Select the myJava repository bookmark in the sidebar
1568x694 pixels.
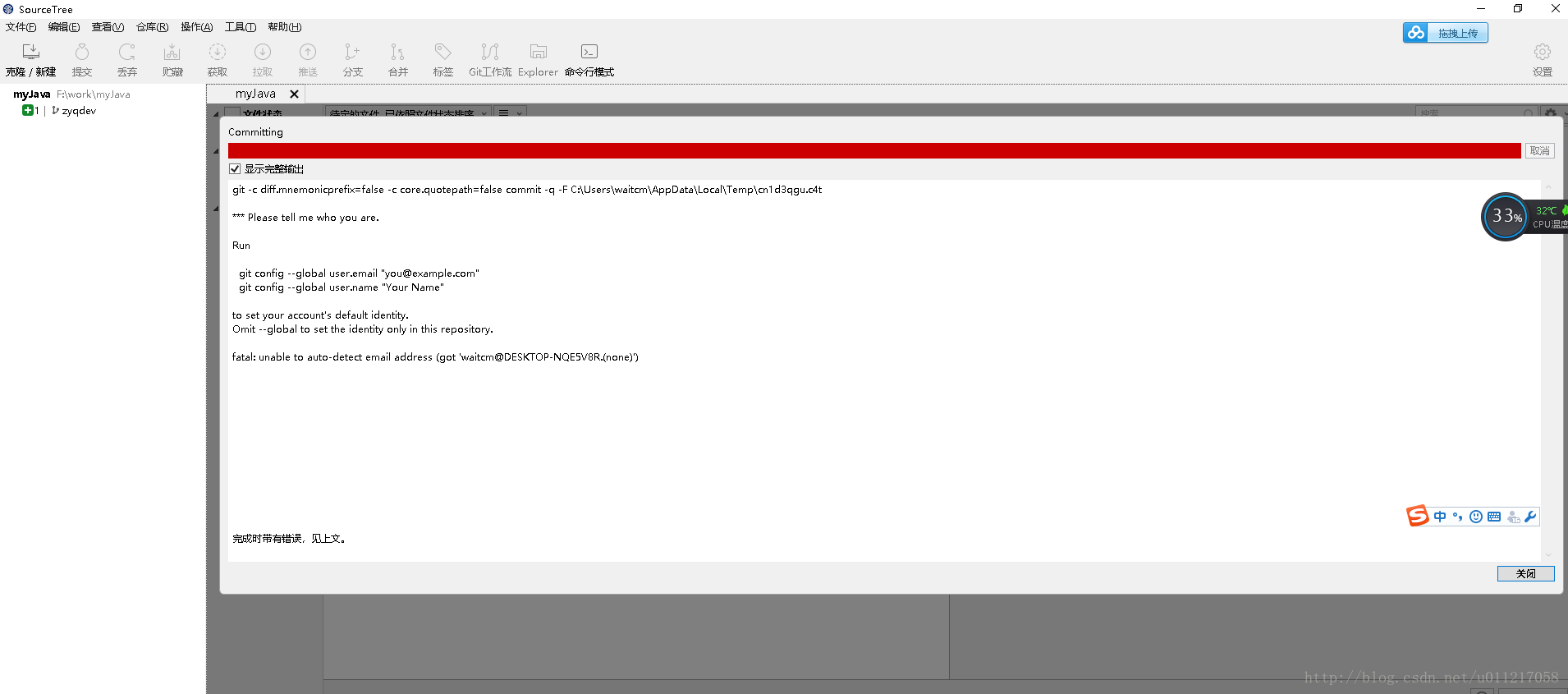click(71, 94)
